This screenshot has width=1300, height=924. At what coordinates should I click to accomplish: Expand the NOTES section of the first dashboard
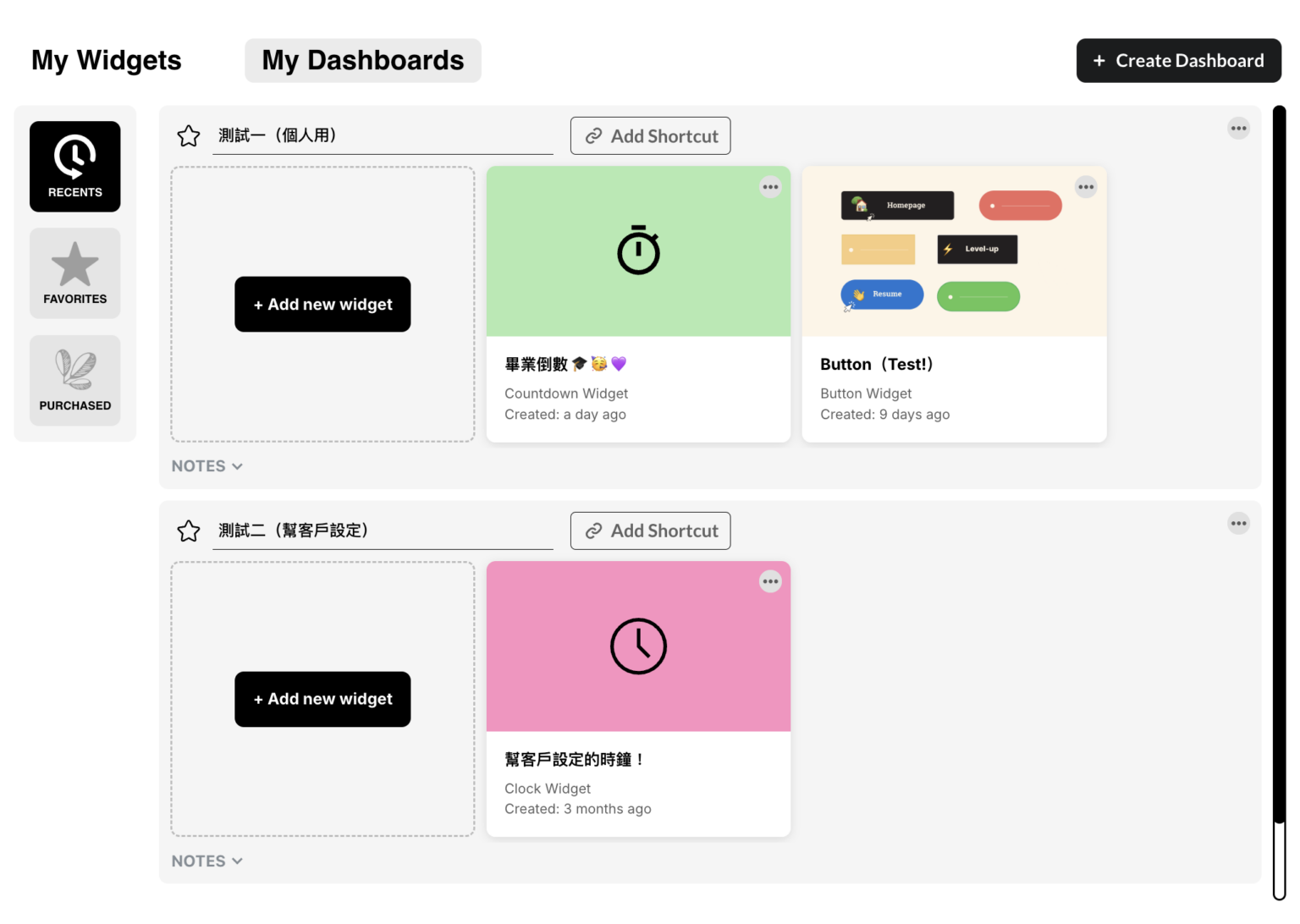click(206, 465)
